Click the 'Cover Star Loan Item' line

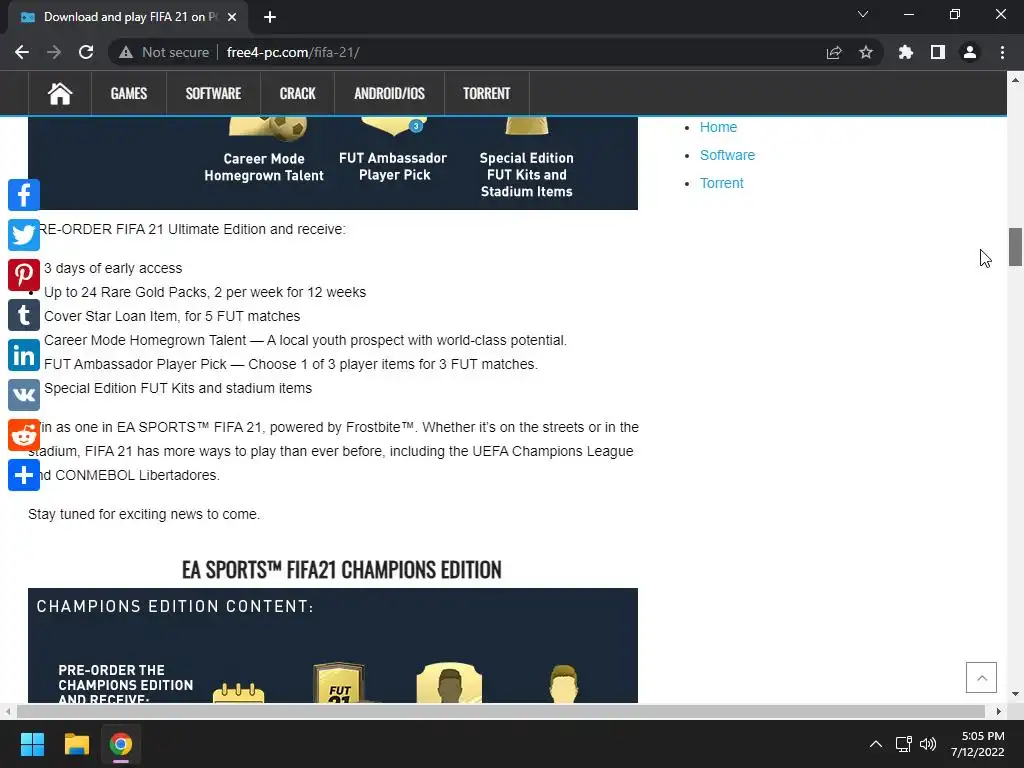click(172, 316)
